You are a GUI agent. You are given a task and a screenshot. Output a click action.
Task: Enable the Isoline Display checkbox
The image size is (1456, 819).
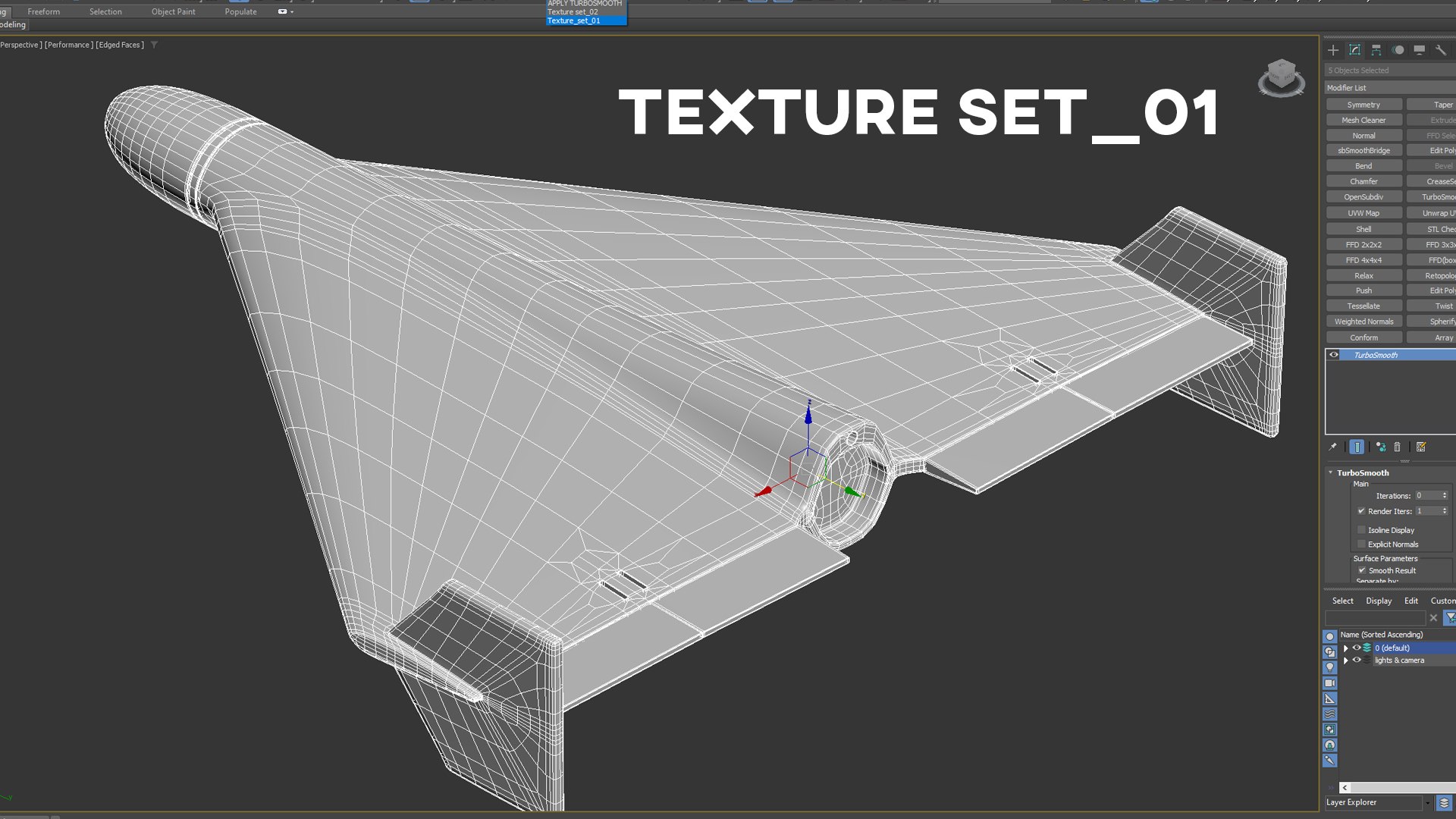[1361, 530]
